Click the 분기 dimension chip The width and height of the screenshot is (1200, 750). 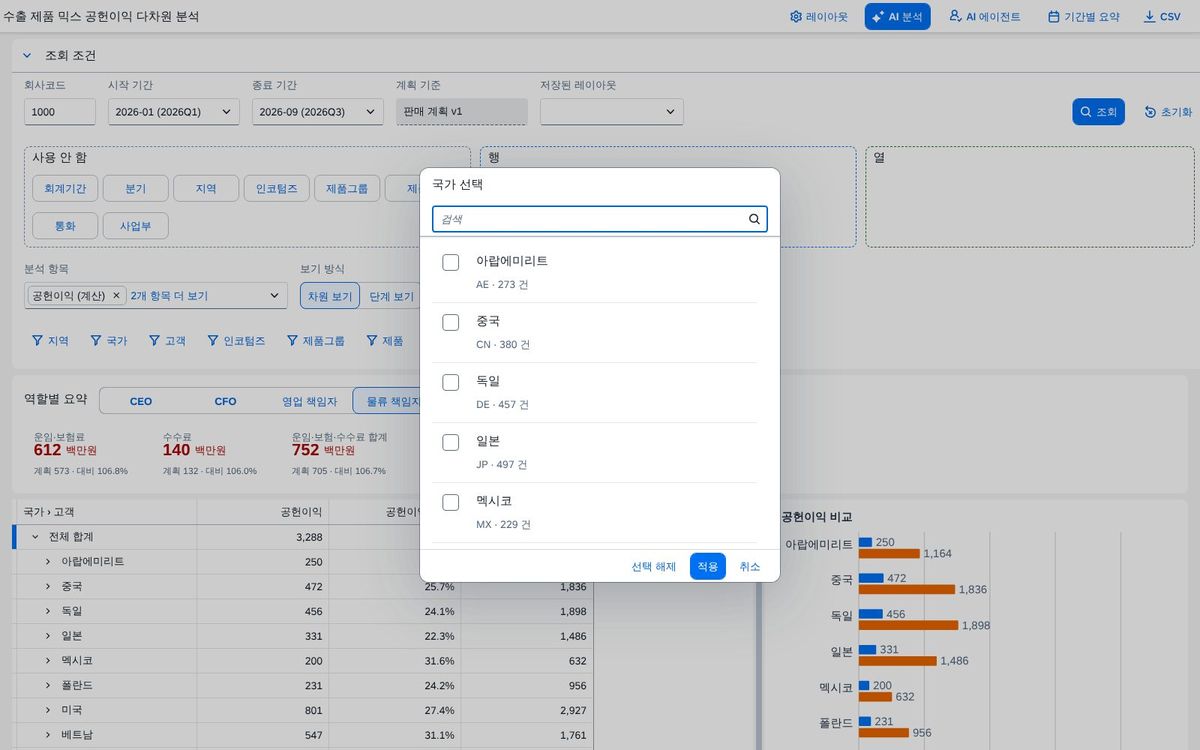135,188
